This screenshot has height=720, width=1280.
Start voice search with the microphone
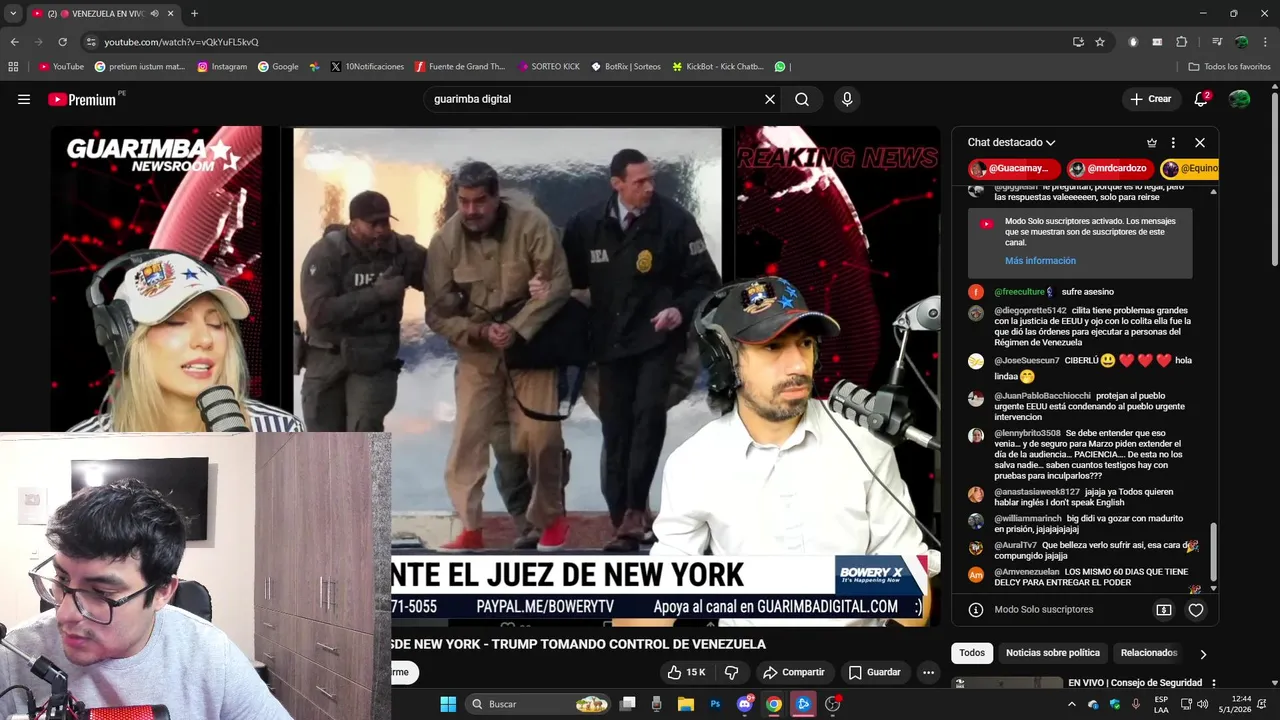(847, 99)
